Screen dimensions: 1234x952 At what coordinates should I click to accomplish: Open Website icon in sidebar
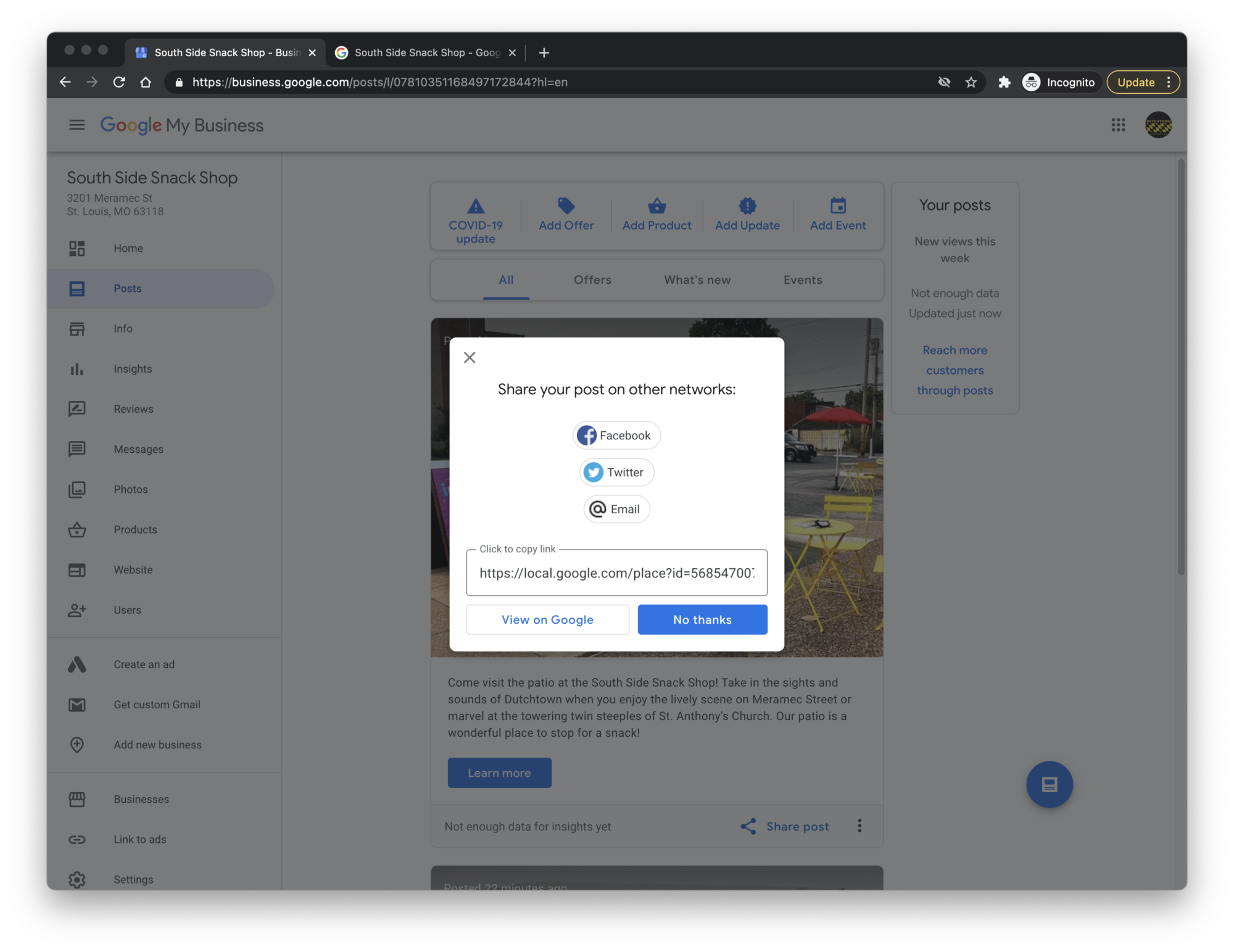(x=77, y=570)
